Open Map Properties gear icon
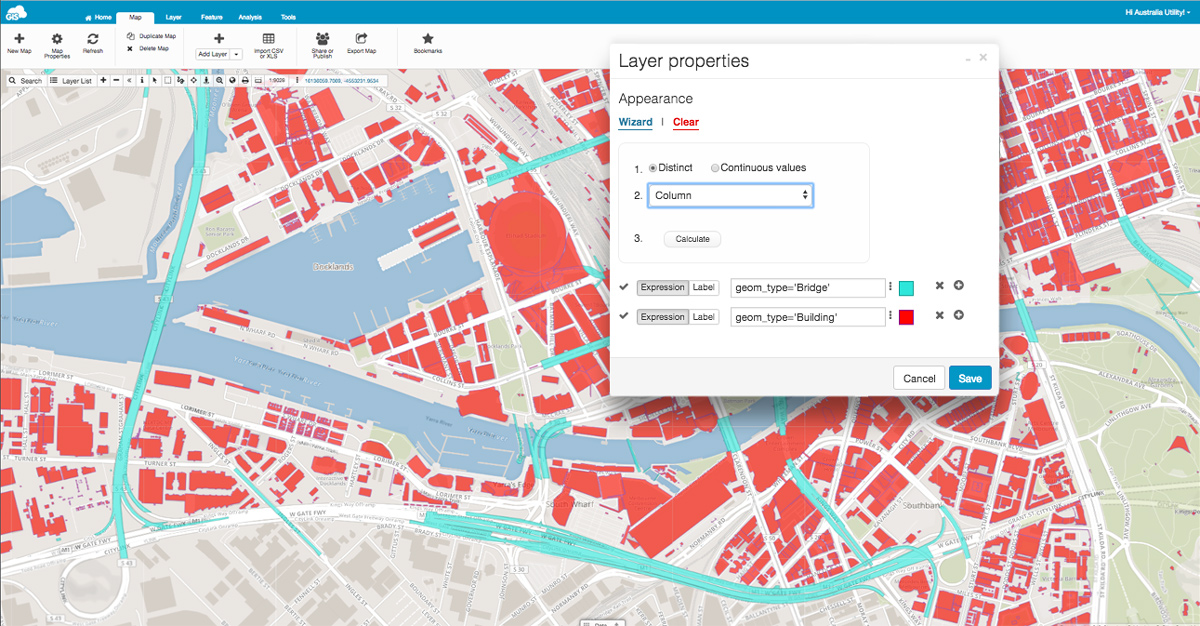Screen dimensions: 1200x626 57,39
